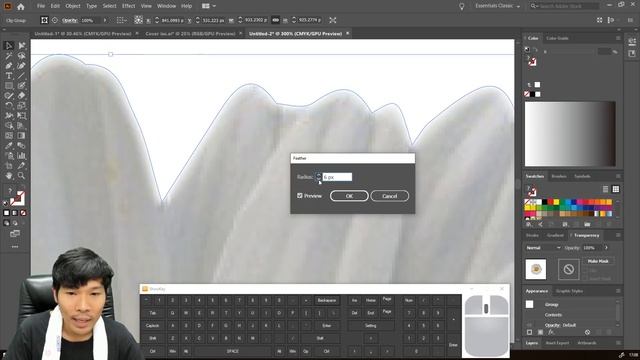Viewport: 640px width, 360px height.
Task: Click Cancel in the Feather dialog
Action: click(x=390, y=196)
